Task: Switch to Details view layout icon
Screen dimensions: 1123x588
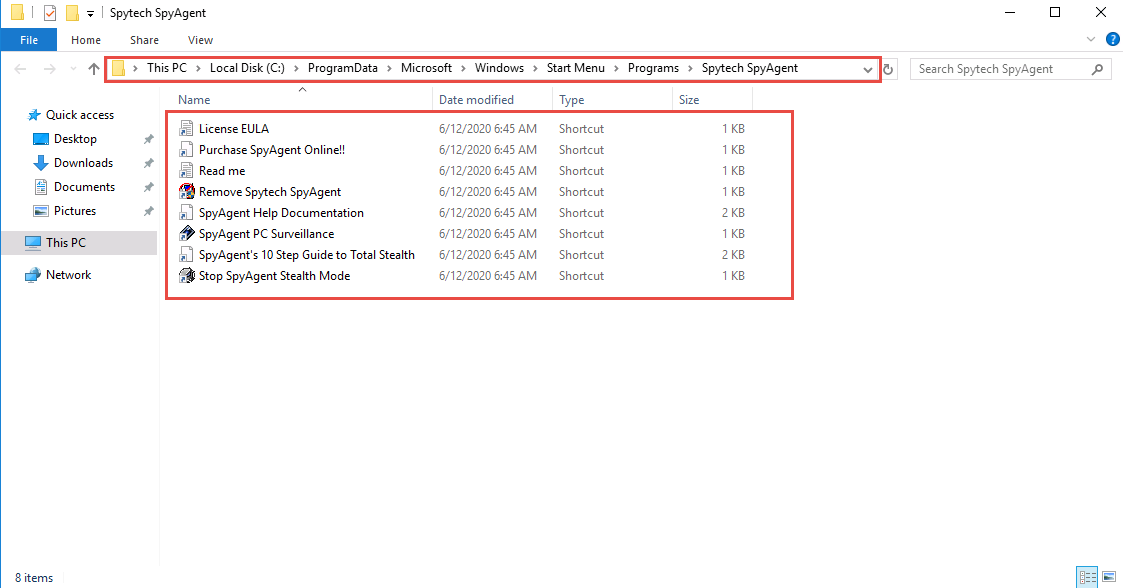Action: pyautogui.click(x=1087, y=577)
